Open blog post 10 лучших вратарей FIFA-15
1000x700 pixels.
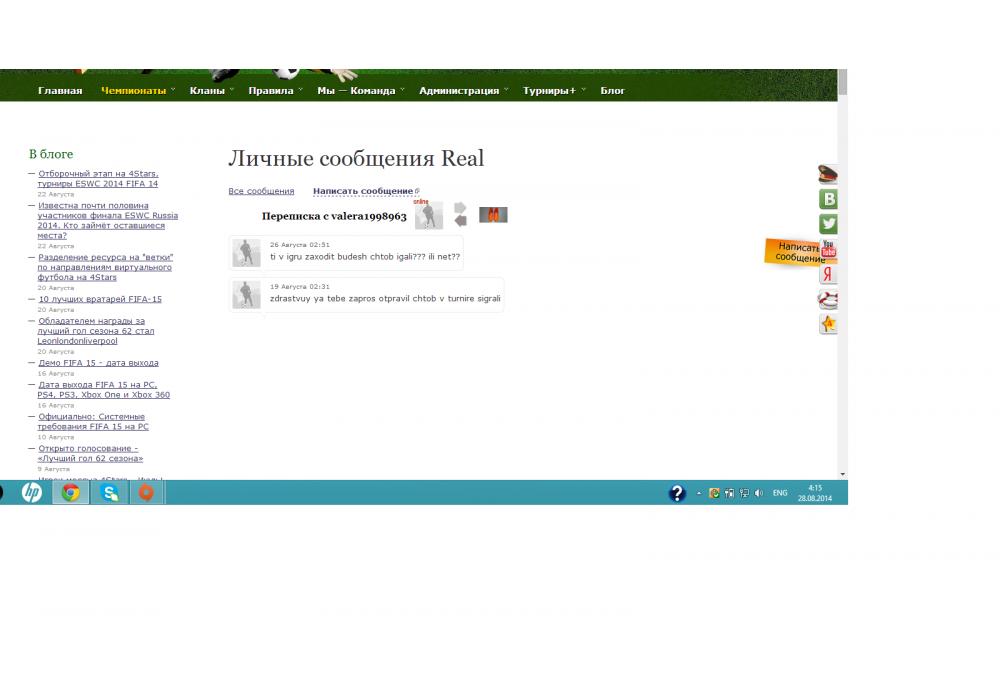coord(100,299)
